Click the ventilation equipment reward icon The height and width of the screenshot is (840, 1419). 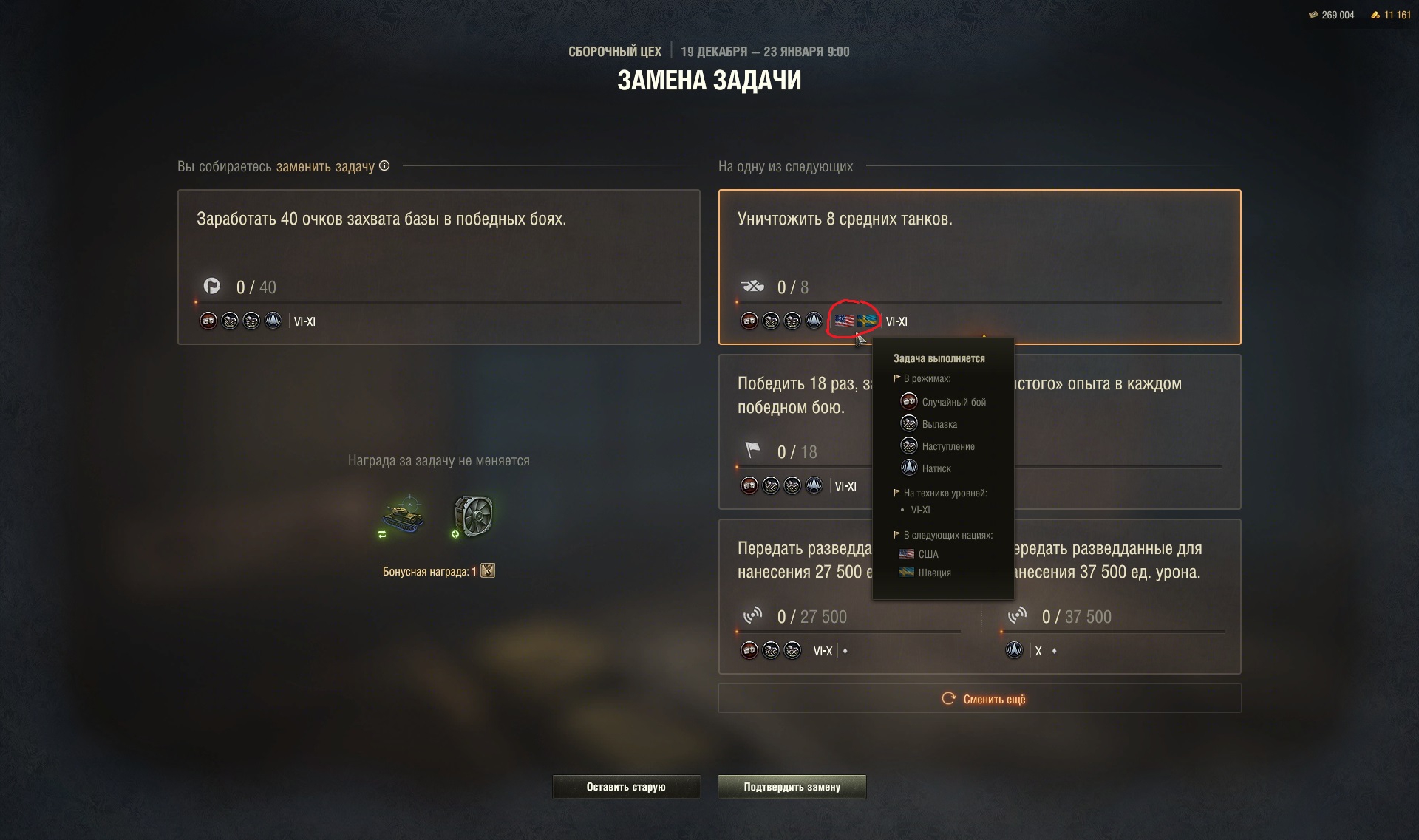pos(473,516)
